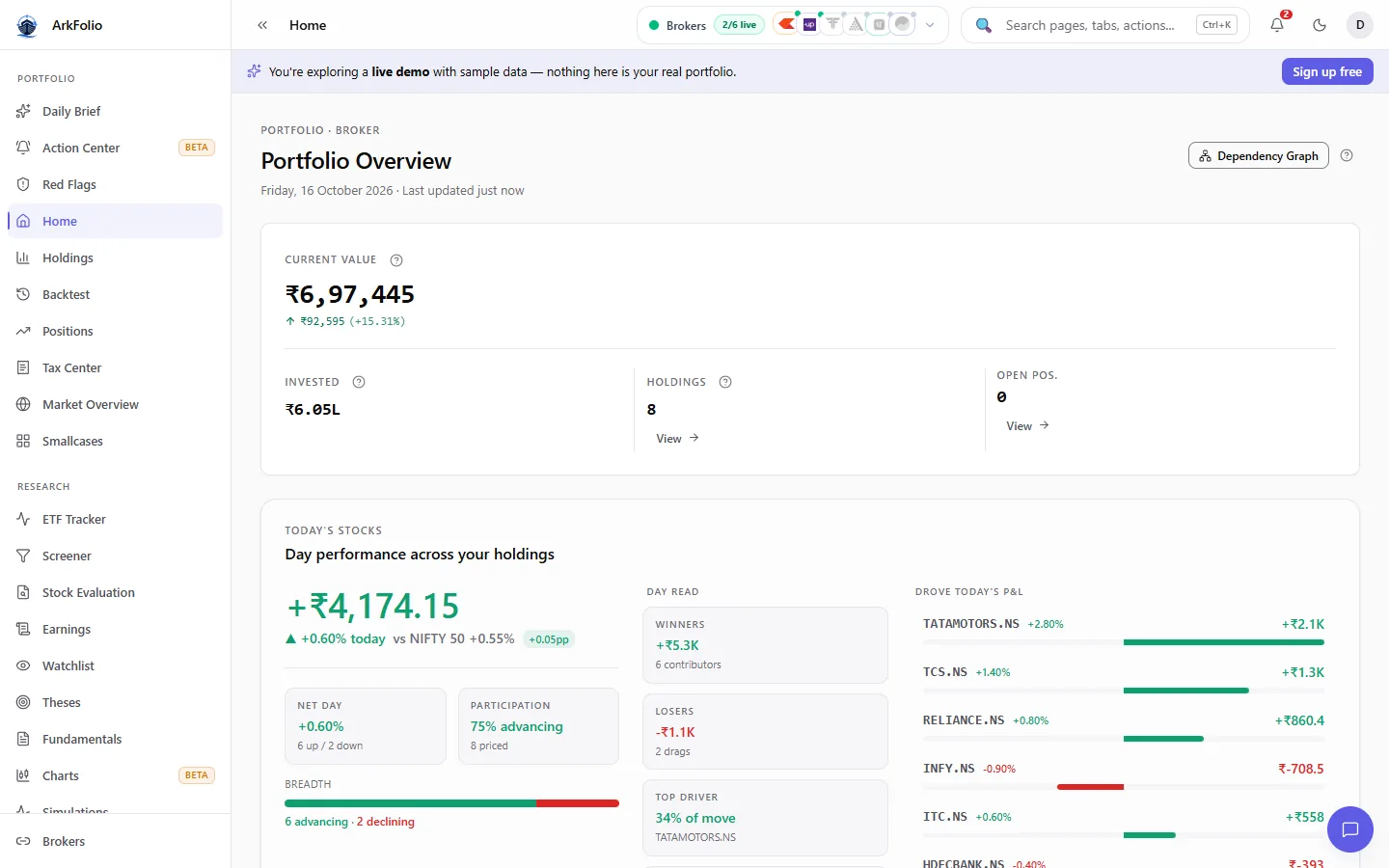The image size is (1389, 868).
Task: Click the Home item in the sidebar
Action: pyautogui.click(x=115, y=221)
